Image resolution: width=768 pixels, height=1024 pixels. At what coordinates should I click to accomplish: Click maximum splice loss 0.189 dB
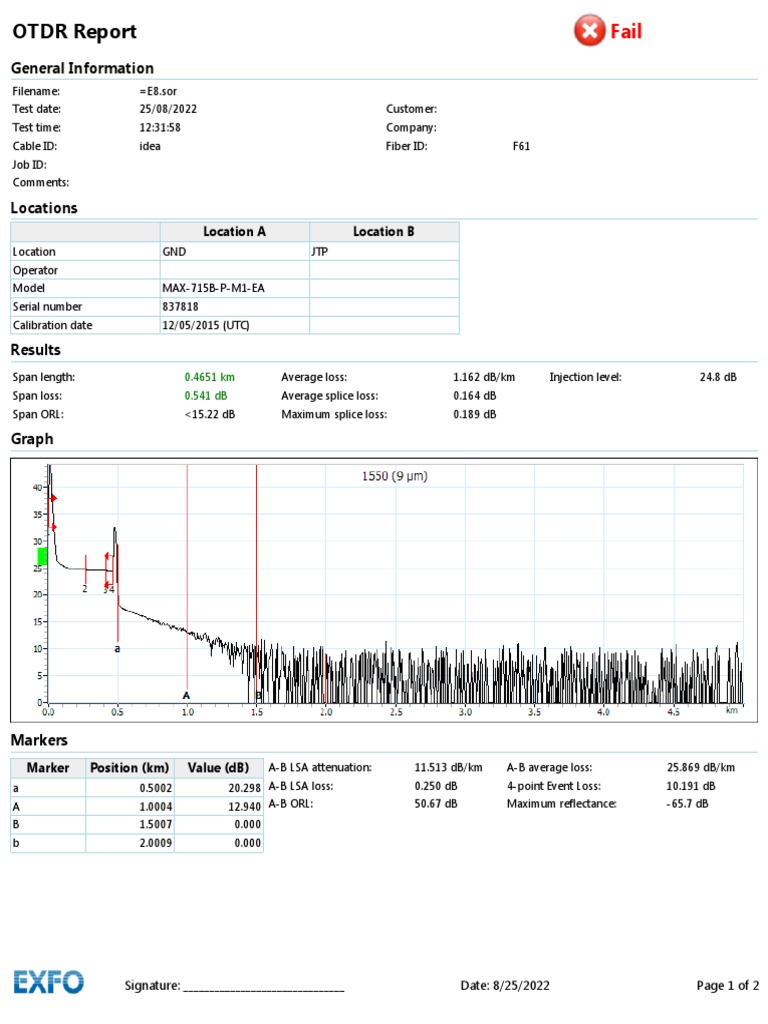point(475,414)
